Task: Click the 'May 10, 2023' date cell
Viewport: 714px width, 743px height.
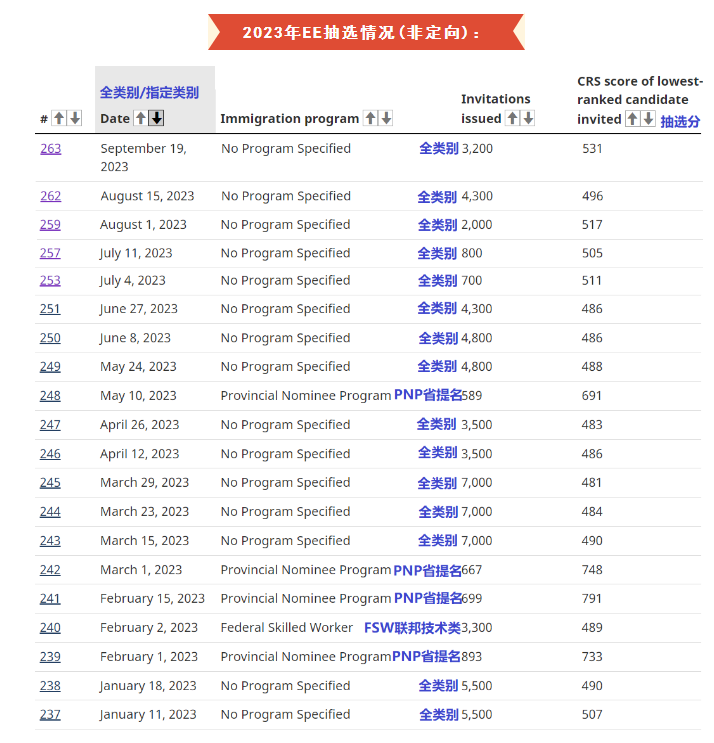Action: coord(138,396)
